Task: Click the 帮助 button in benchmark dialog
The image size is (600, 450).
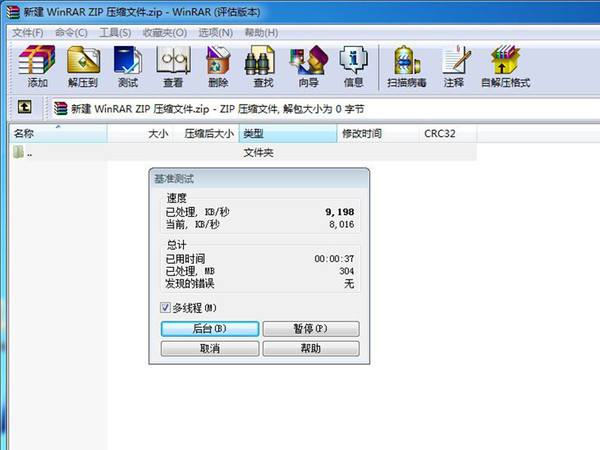Action: pyautogui.click(x=311, y=349)
